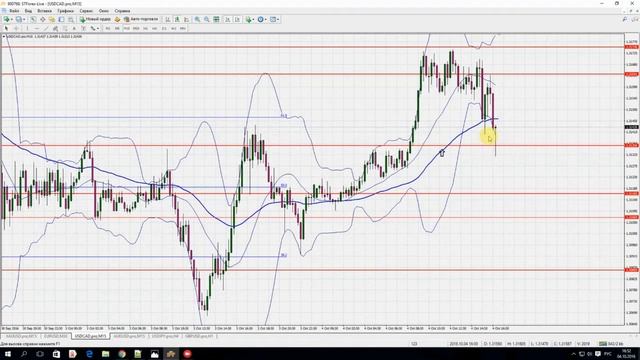The height and width of the screenshot is (360, 640).
Task: Click the connection status traffic indicator
Action: 610,344
